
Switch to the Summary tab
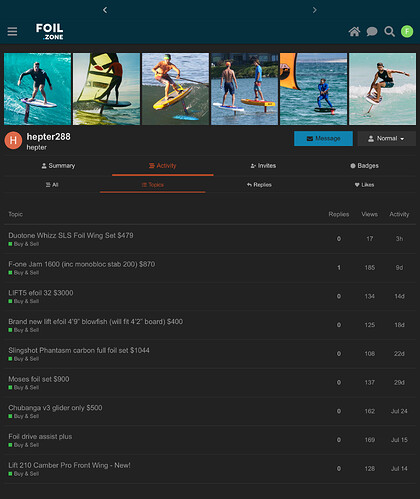58,166
